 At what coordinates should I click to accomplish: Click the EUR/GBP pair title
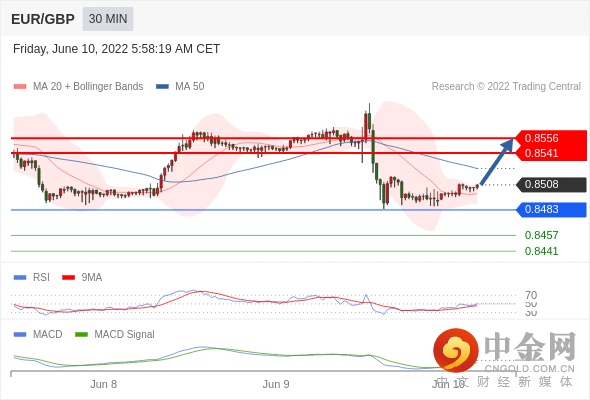tap(43, 19)
